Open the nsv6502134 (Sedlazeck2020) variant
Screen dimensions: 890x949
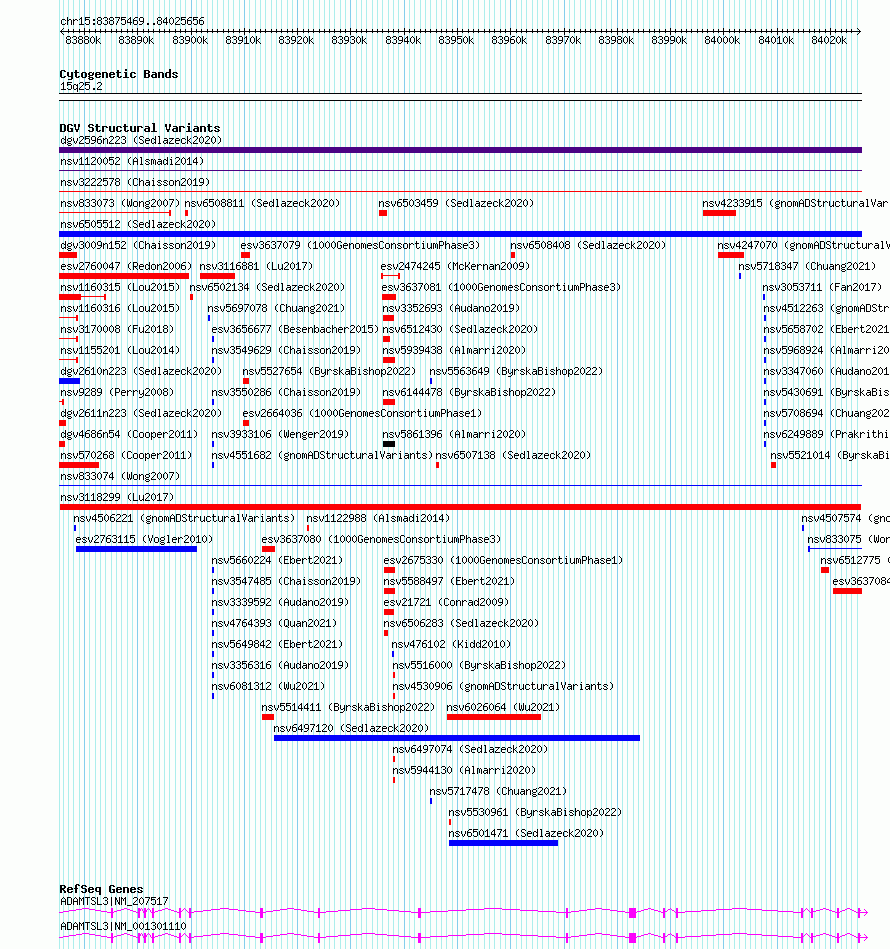267,287
